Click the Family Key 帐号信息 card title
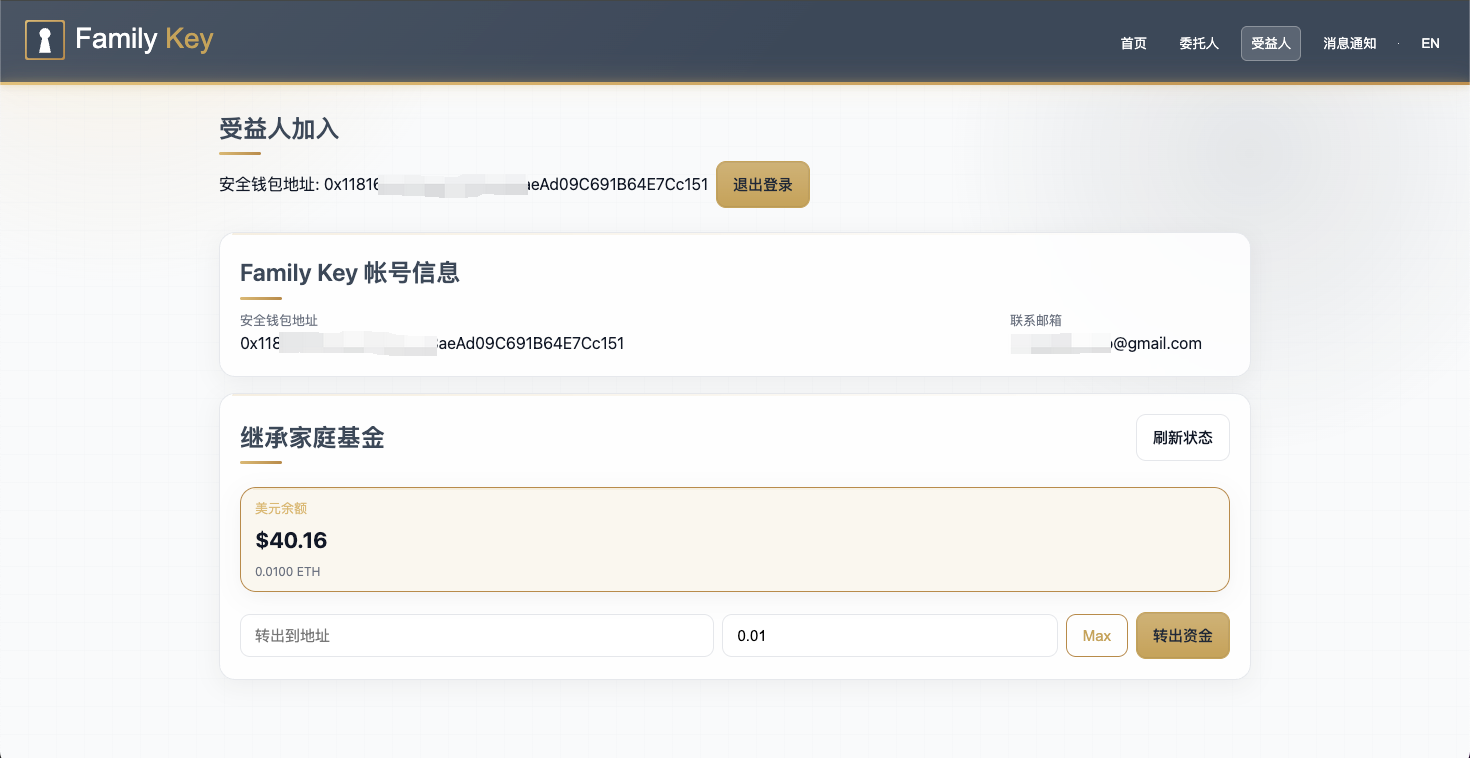Viewport: 1470px width, 758px height. (x=349, y=272)
